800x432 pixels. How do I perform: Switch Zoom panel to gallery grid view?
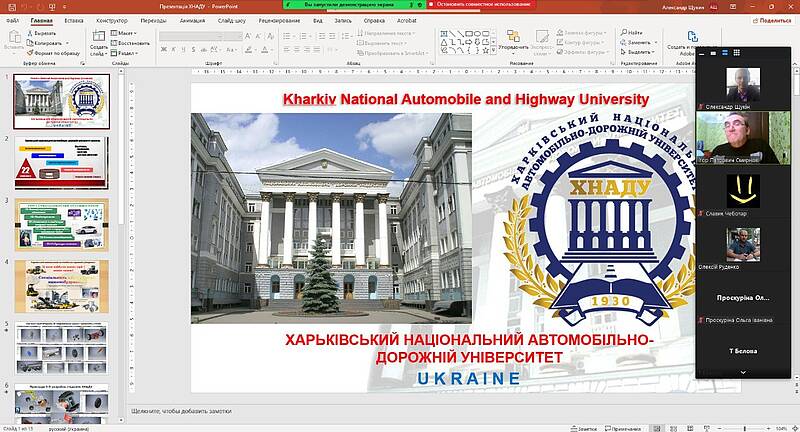click(x=736, y=53)
